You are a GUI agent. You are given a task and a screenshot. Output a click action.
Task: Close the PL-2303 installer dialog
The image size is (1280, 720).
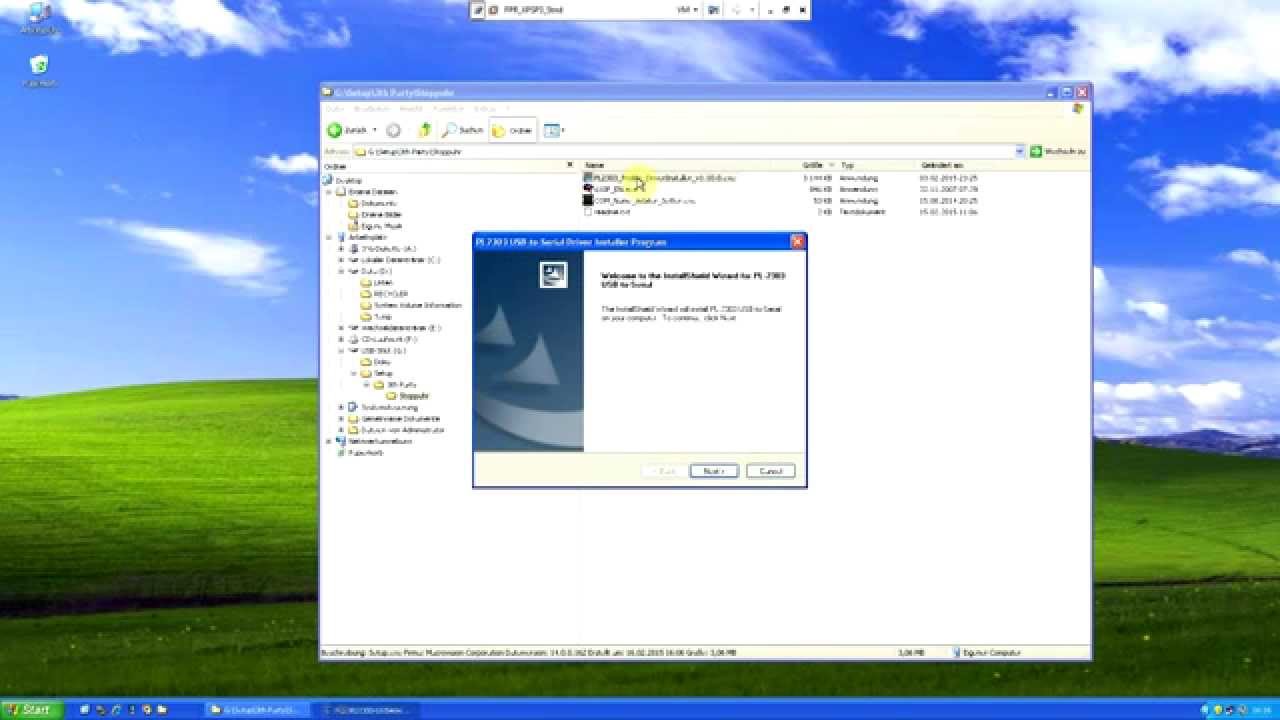(x=797, y=242)
